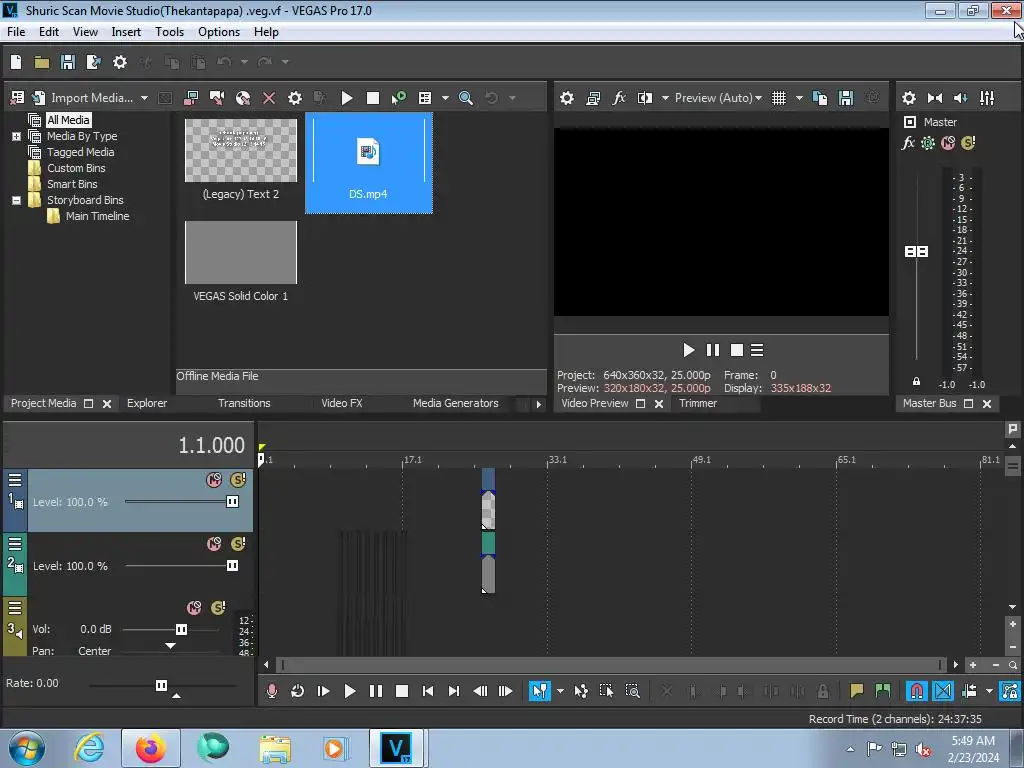Create a new project with the blank-page icon
Screen dimensions: 1024x768
(16, 62)
